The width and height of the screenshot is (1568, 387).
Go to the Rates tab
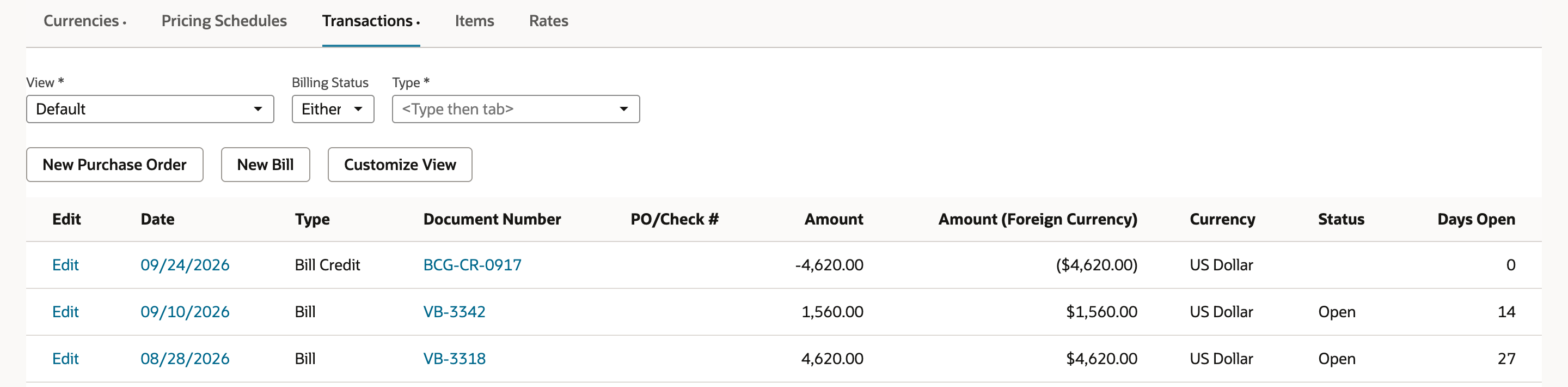coord(548,21)
